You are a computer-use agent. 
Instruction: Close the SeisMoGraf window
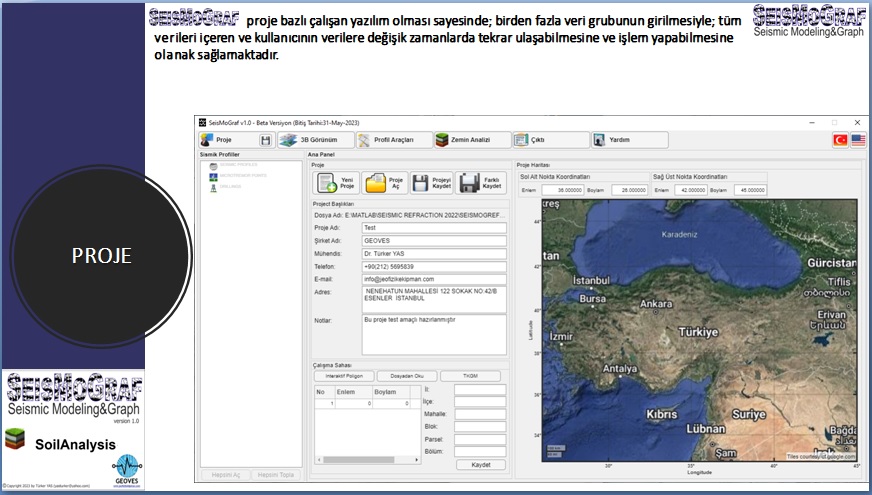pyautogui.click(x=857, y=123)
